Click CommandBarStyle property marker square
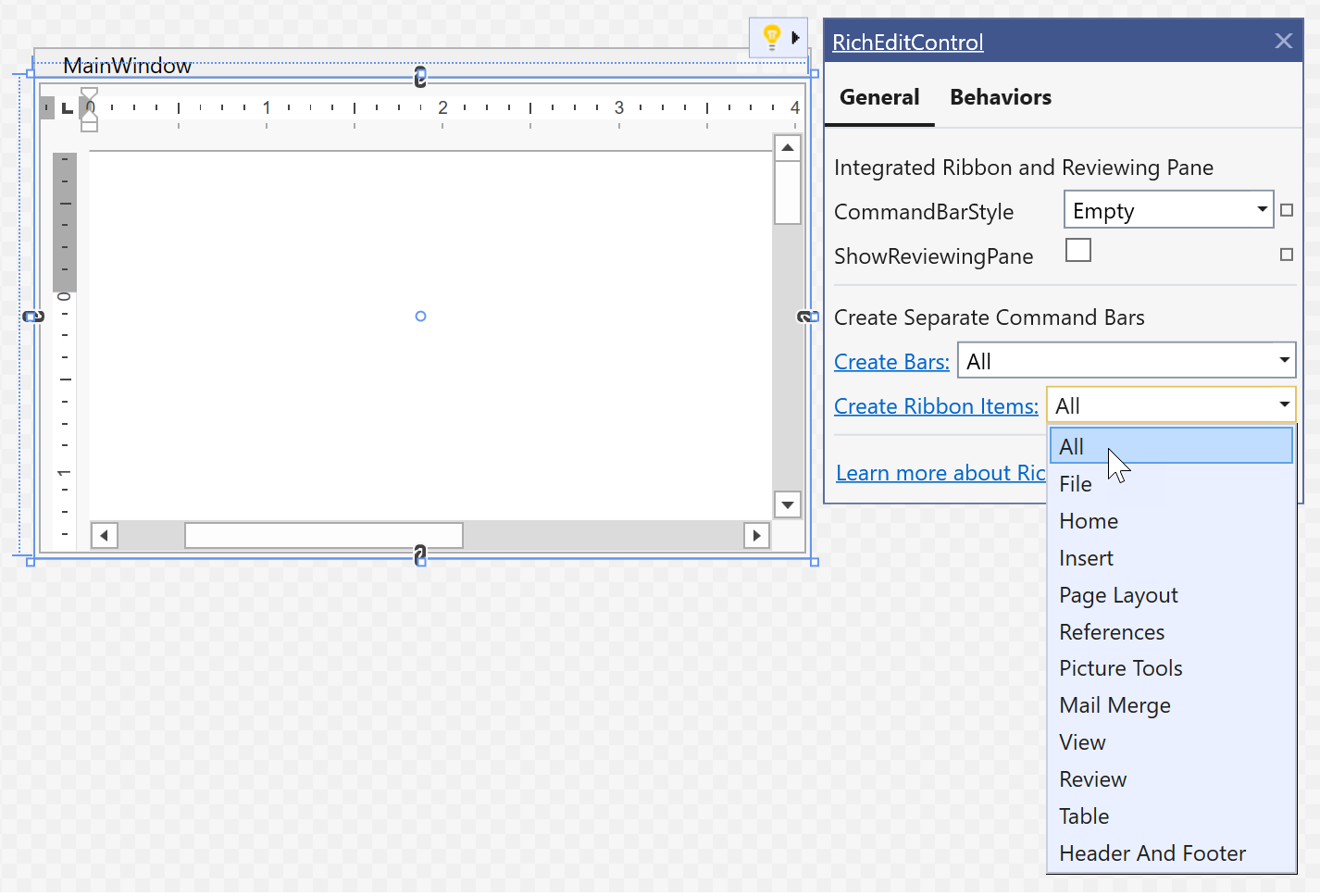Viewport: 1320px width, 896px height. click(x=1286, y=210)
